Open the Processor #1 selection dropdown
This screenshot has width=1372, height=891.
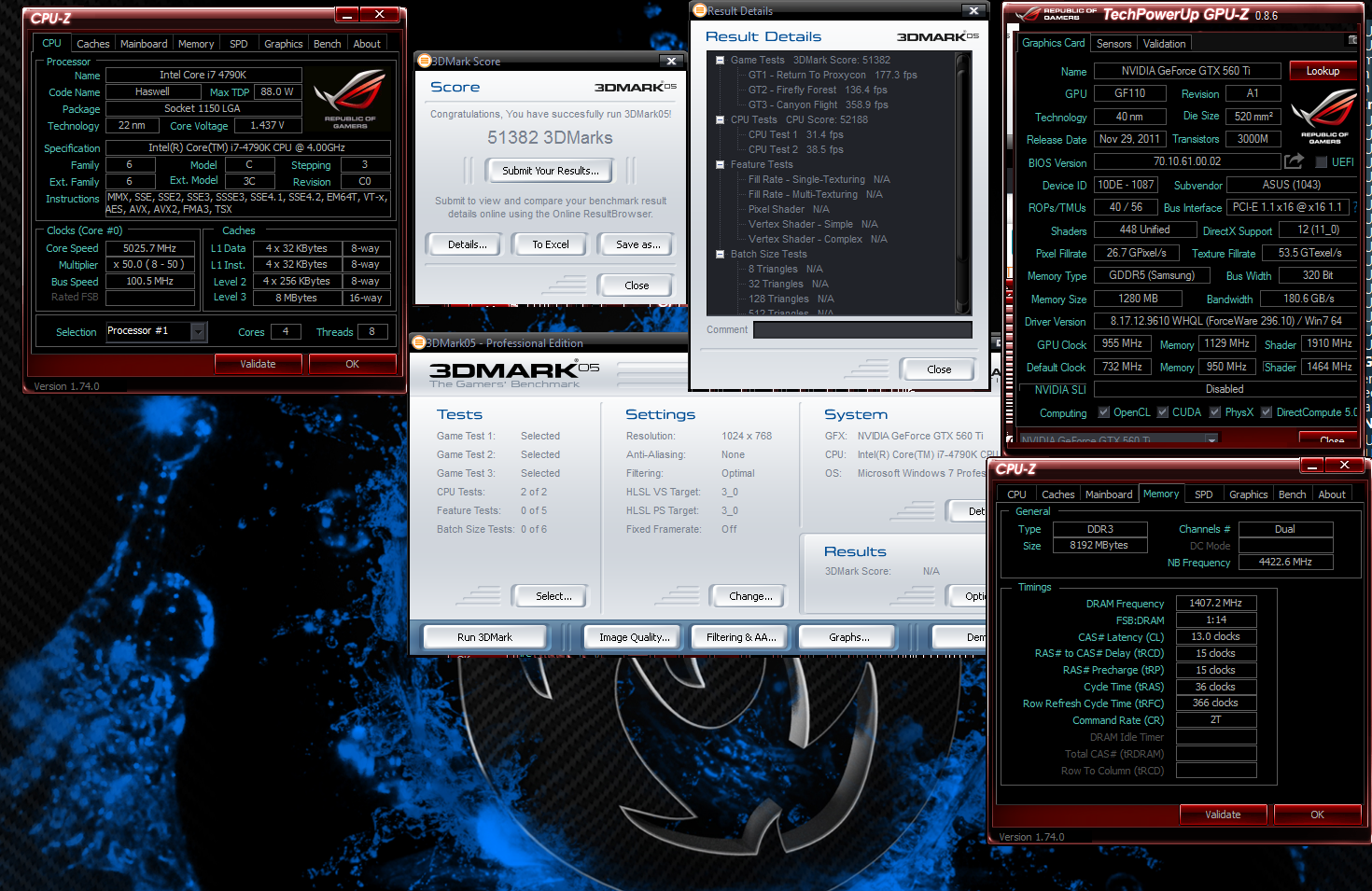(198, 331)
